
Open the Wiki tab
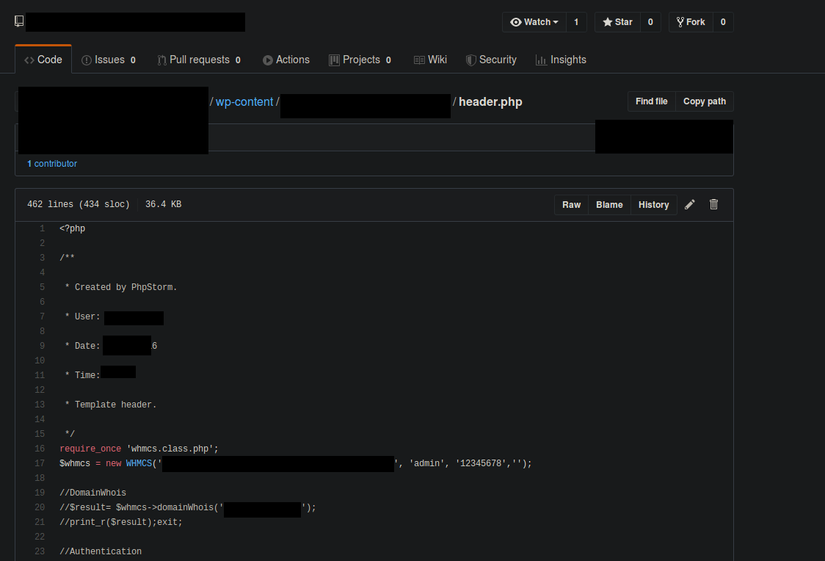pos(430,60)
